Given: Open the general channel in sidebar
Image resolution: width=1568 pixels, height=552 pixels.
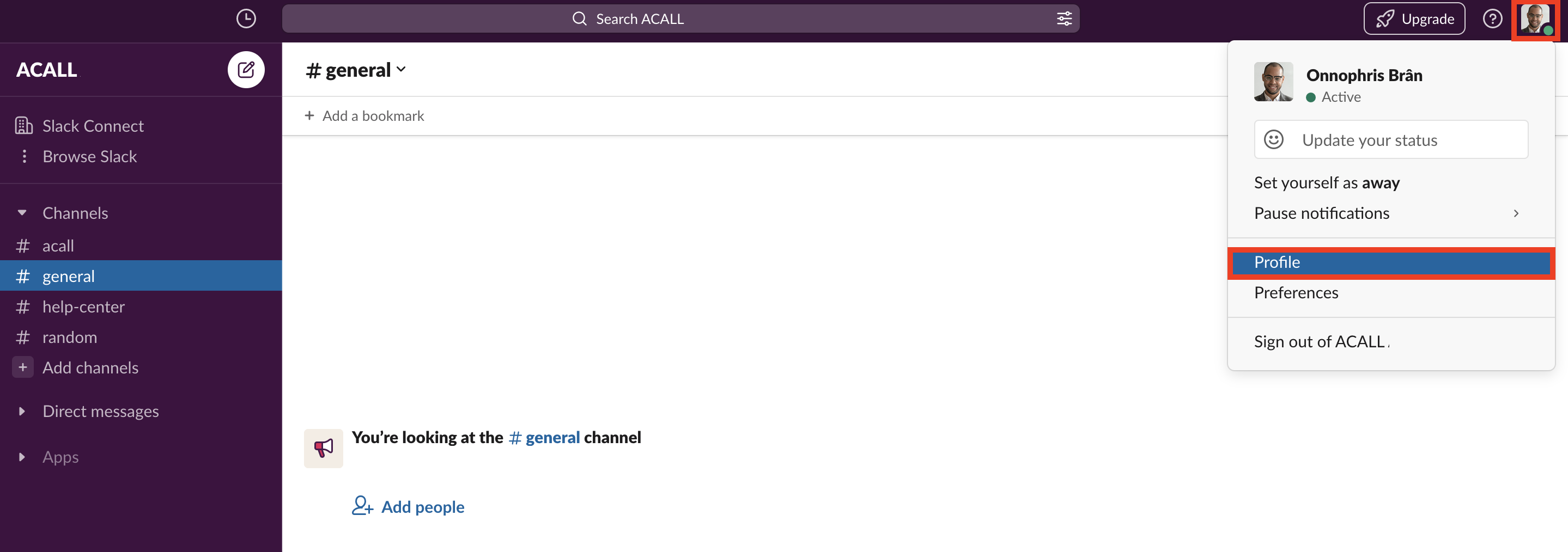Looking at the screenshot, I should pyautogui.click(x=141, y=276).
